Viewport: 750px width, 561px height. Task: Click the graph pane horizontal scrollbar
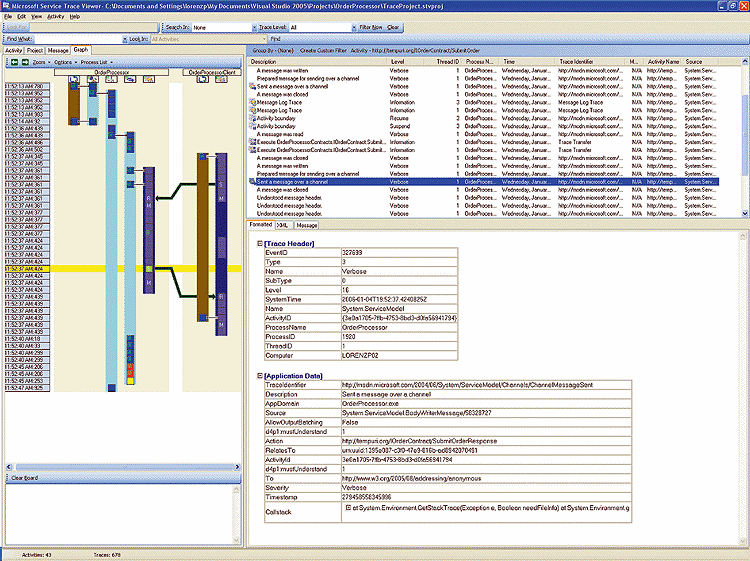pyautogui.click(x=123, y=467)
